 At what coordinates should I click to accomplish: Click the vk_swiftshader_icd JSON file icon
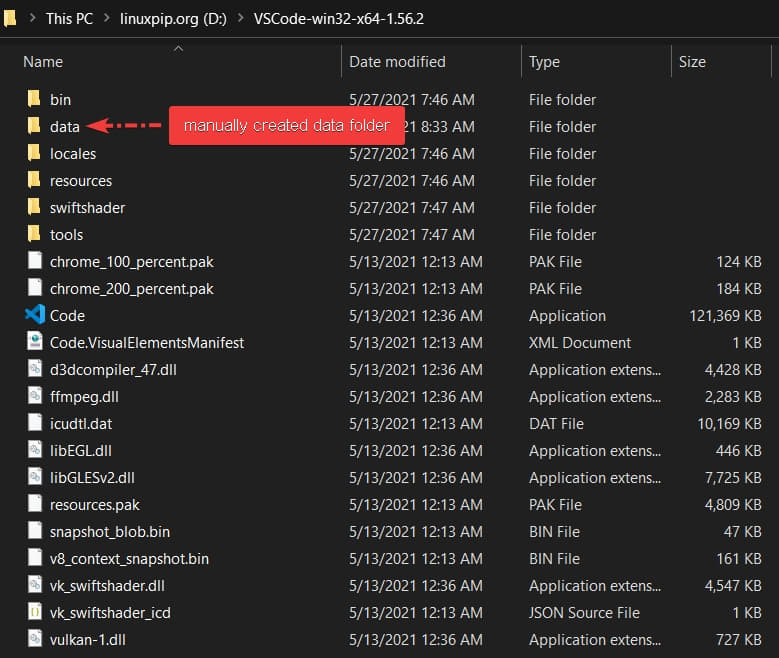(35, 612)
